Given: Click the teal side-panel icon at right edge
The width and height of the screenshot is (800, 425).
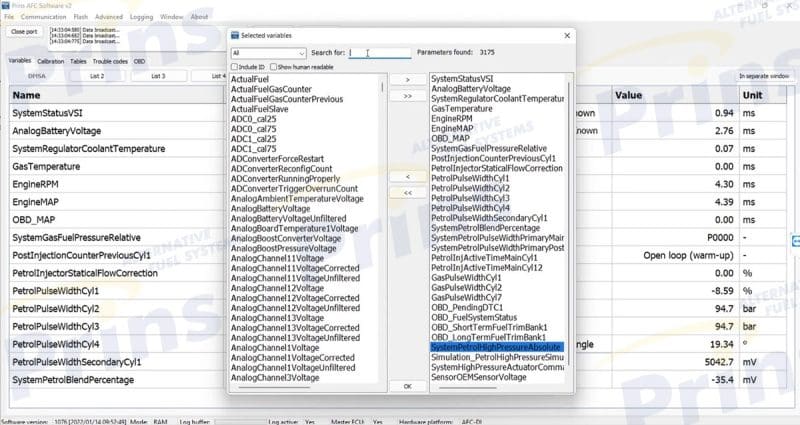Looking at the screenshot, I should click(795, 241).
